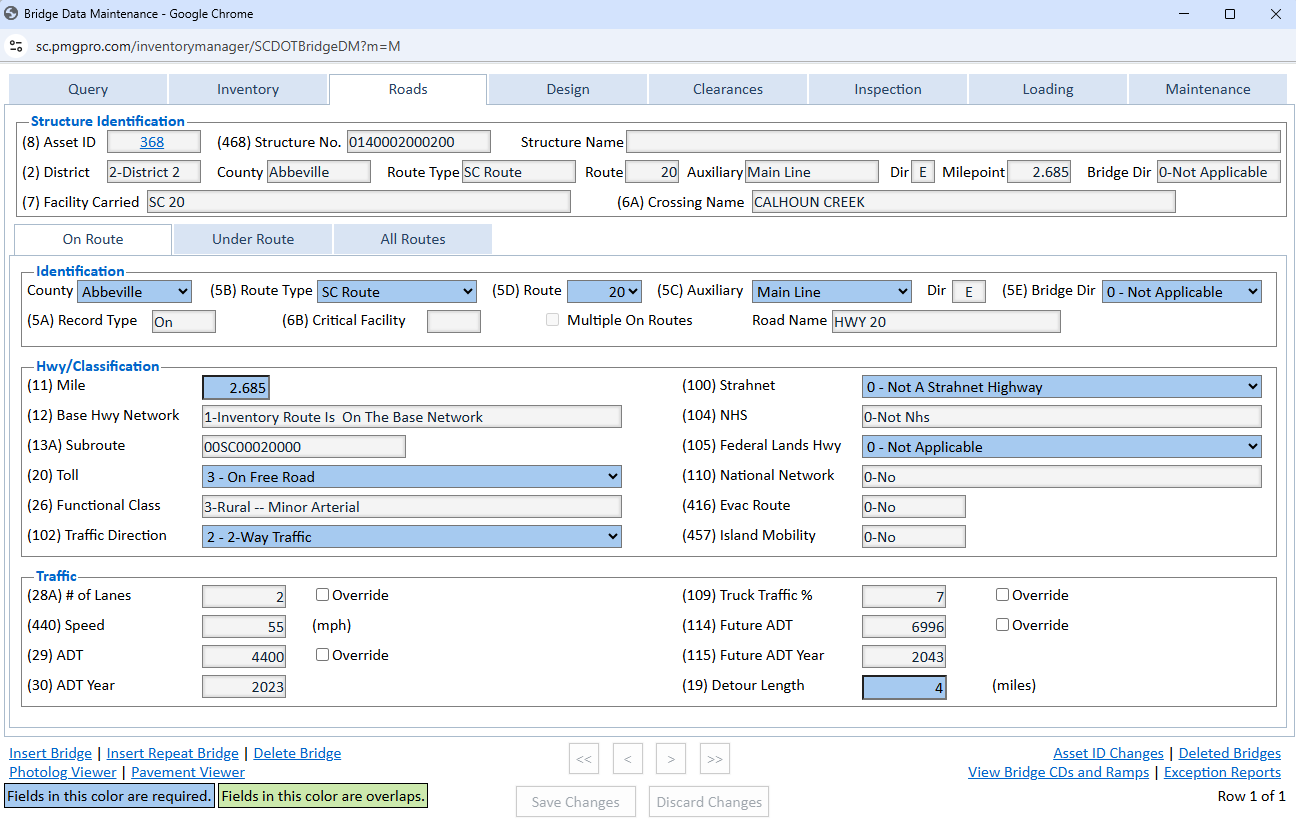Expand the Strahnet dropdown
This screenshot has height=819, width=1296.
[1061, 387]
